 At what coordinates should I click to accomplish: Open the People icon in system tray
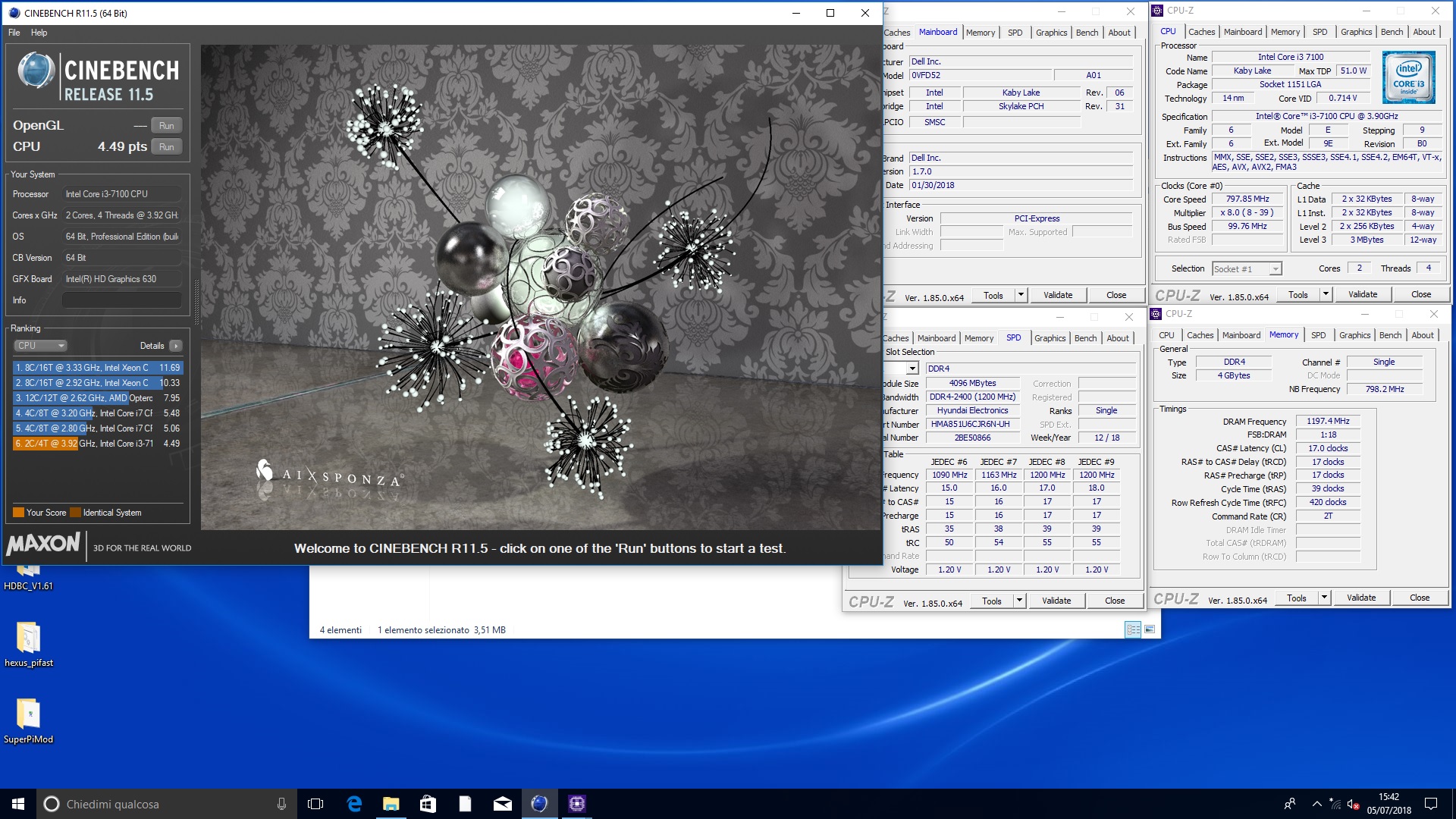1289,804
